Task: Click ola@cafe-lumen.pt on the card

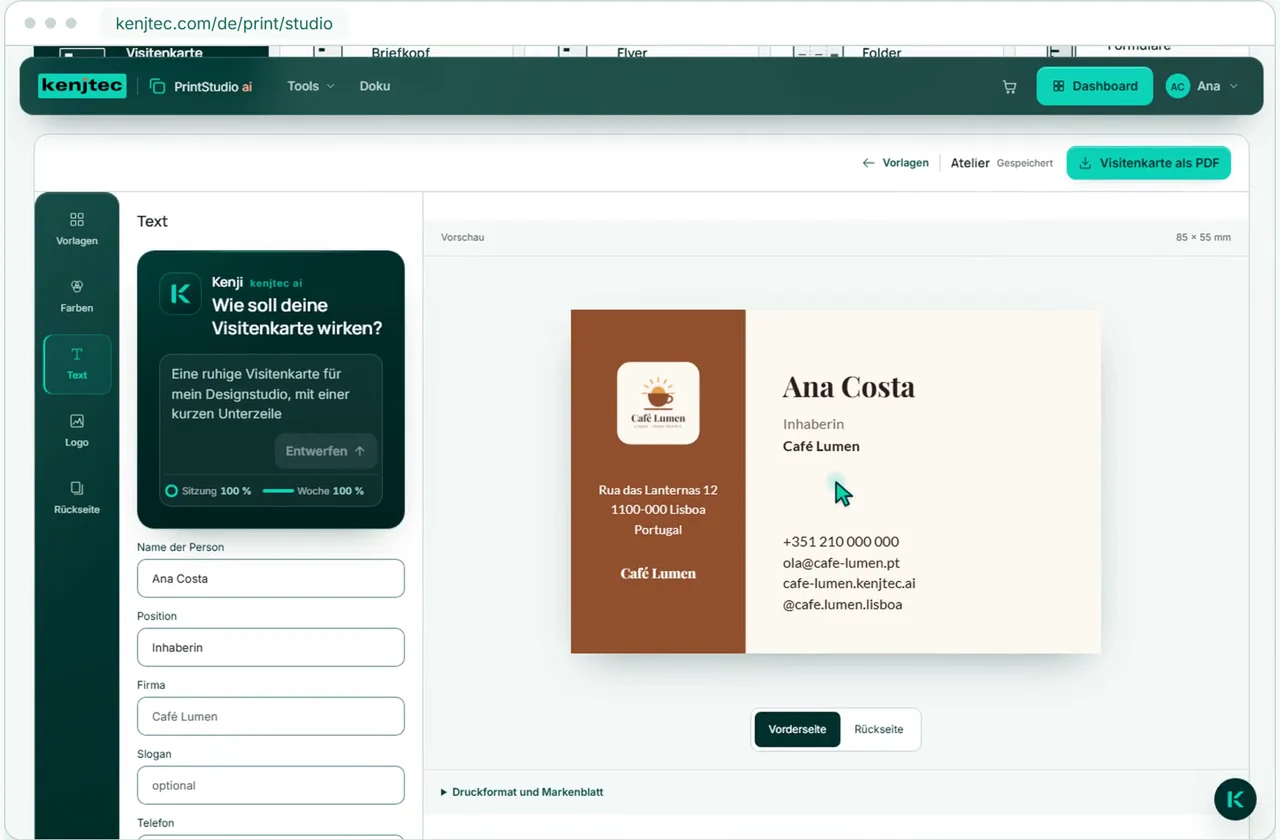Action: (841, 563)
